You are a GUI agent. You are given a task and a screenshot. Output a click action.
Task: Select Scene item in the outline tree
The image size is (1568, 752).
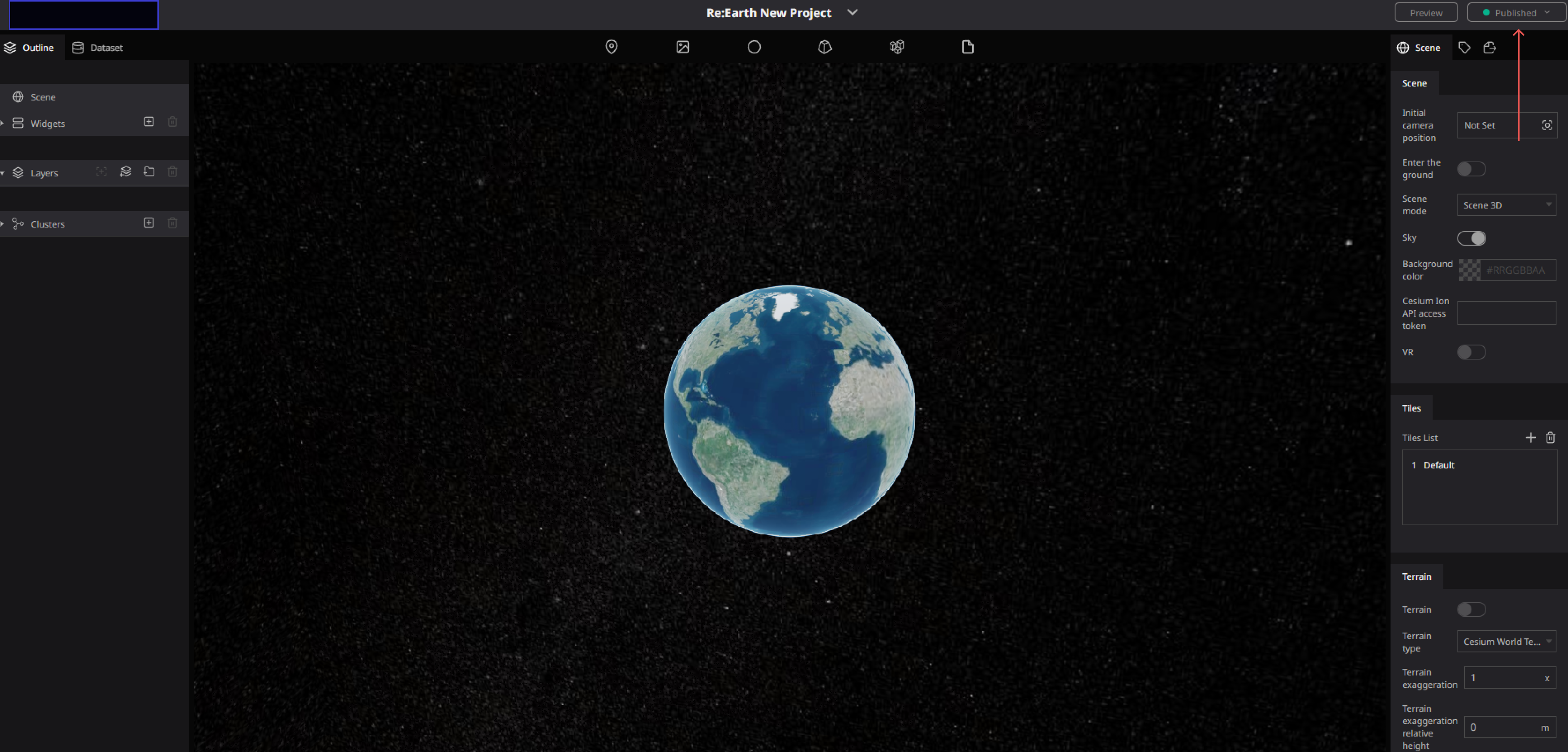pos(94,97)
